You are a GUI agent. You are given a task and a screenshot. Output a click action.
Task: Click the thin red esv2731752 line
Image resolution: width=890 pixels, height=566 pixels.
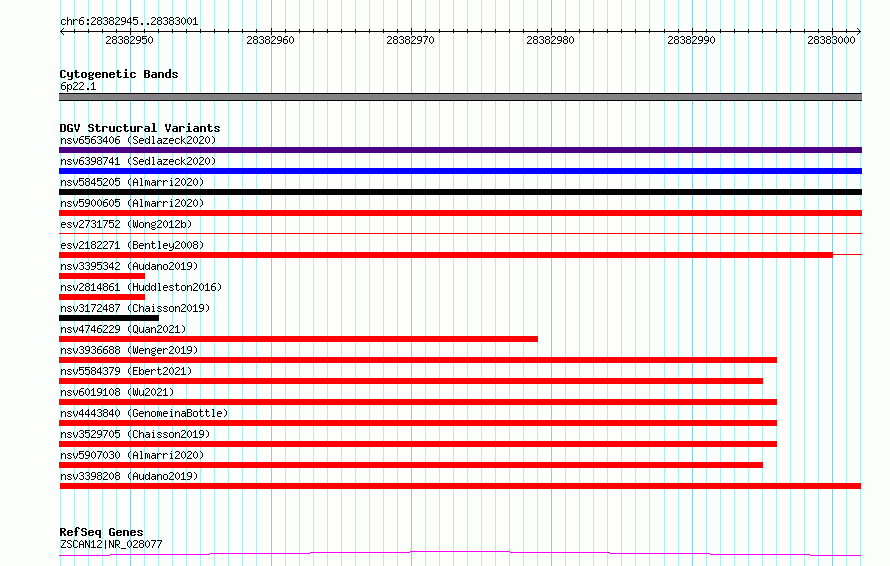[460, 233]
